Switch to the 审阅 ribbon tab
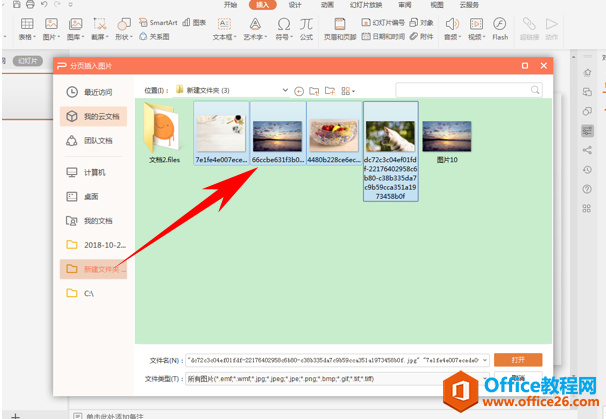Screen dimensions: 606x419 (405, 5)
